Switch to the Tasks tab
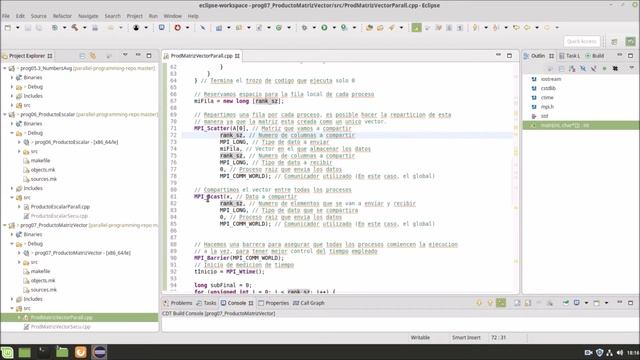640x360 pixels. click(x=206, y=303)
